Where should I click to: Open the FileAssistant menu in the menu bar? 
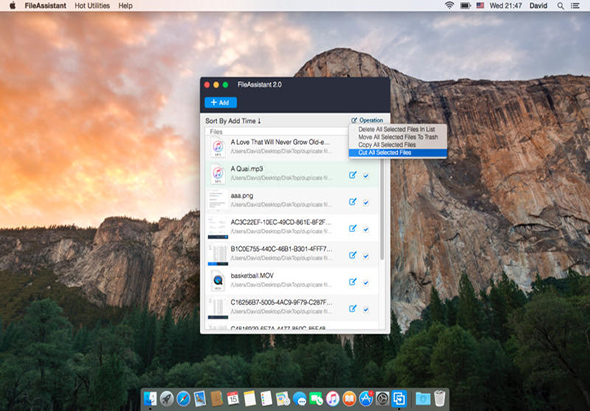(46, 6)
